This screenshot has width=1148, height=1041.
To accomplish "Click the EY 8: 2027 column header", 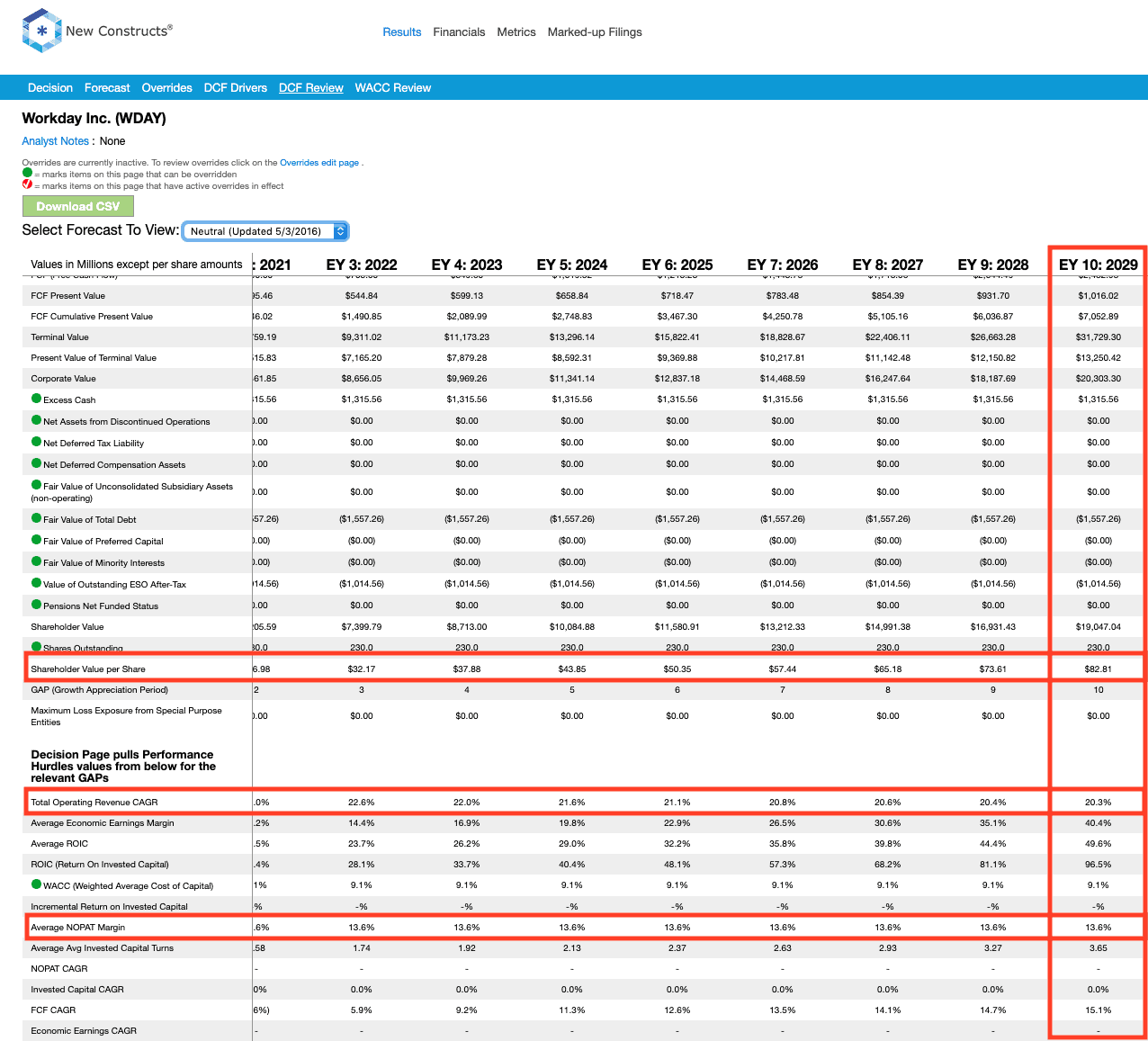I will click(888, 265).
